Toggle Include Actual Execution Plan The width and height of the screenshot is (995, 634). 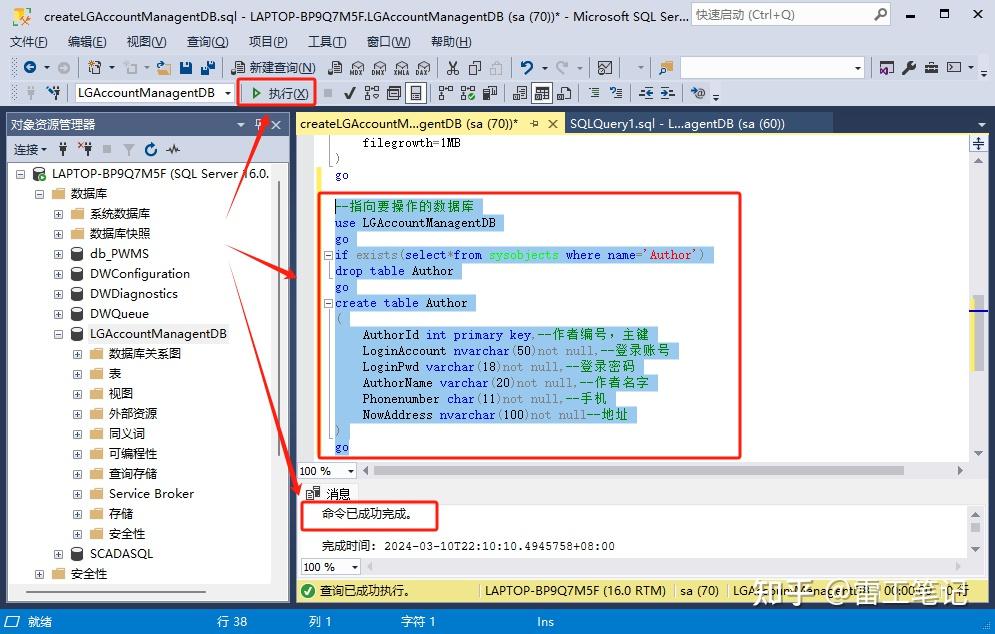tap(446, 93)
